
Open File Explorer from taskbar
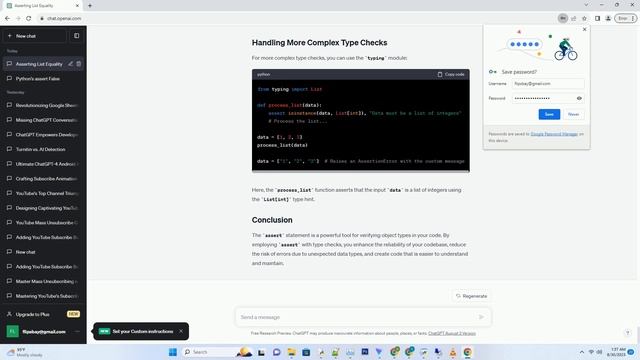[x=291, y=352]
